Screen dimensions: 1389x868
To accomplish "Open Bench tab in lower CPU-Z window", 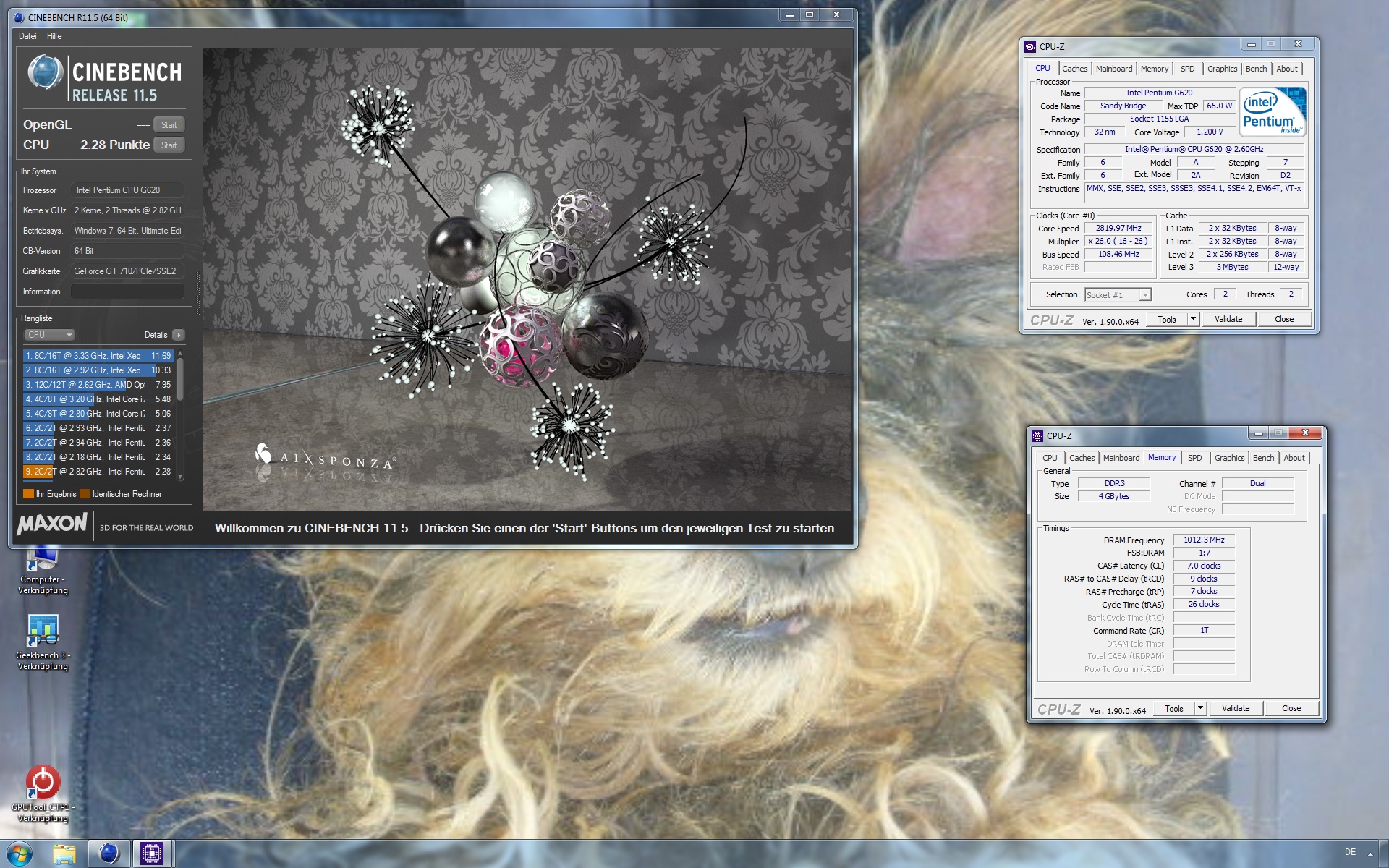I will pyautogui.click(x=1264, y=458).
